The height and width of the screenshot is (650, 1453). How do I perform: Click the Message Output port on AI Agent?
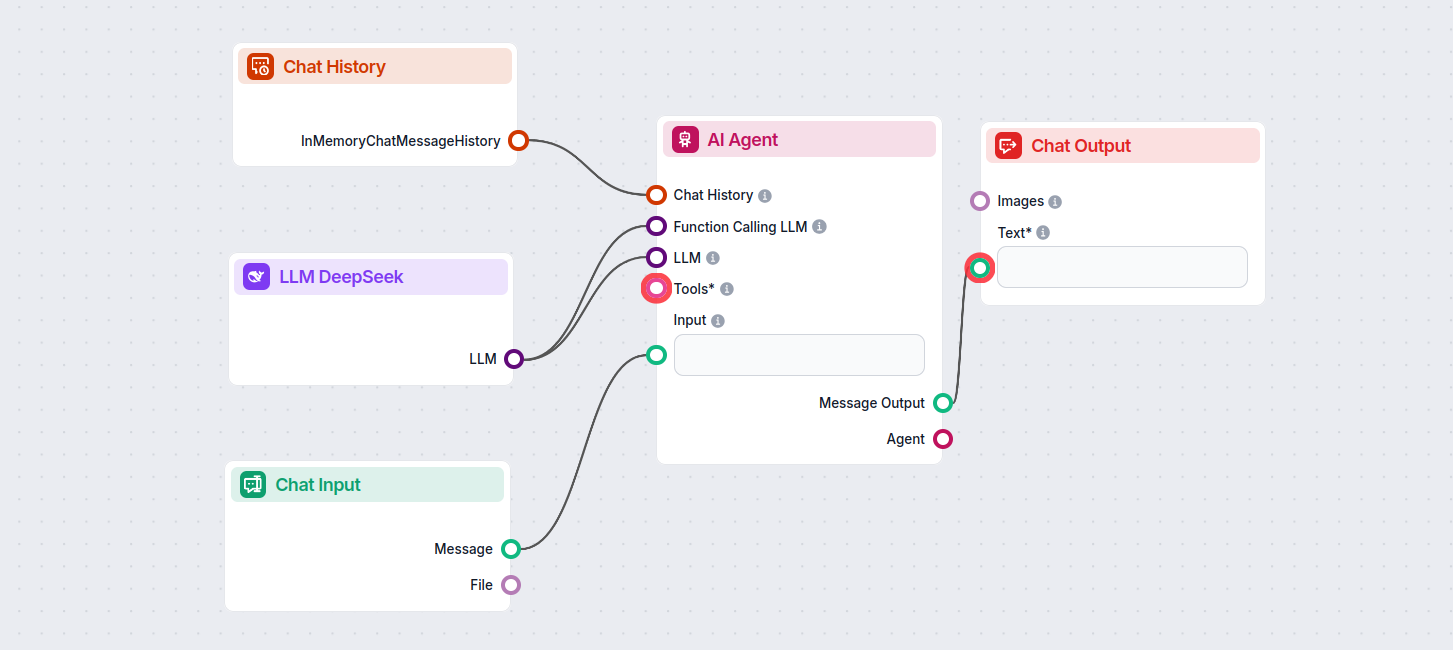point(943,403)
